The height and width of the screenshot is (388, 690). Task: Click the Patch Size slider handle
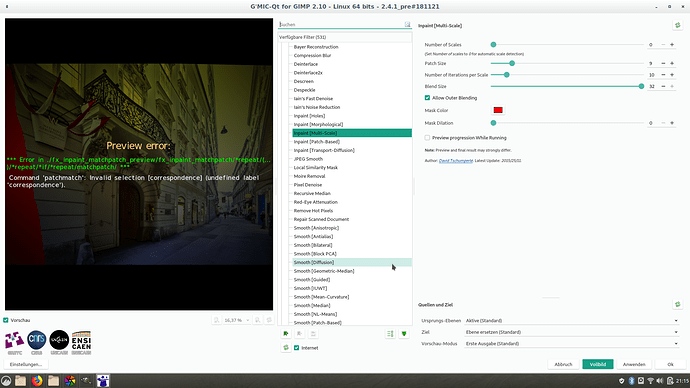tap(512, 63)
